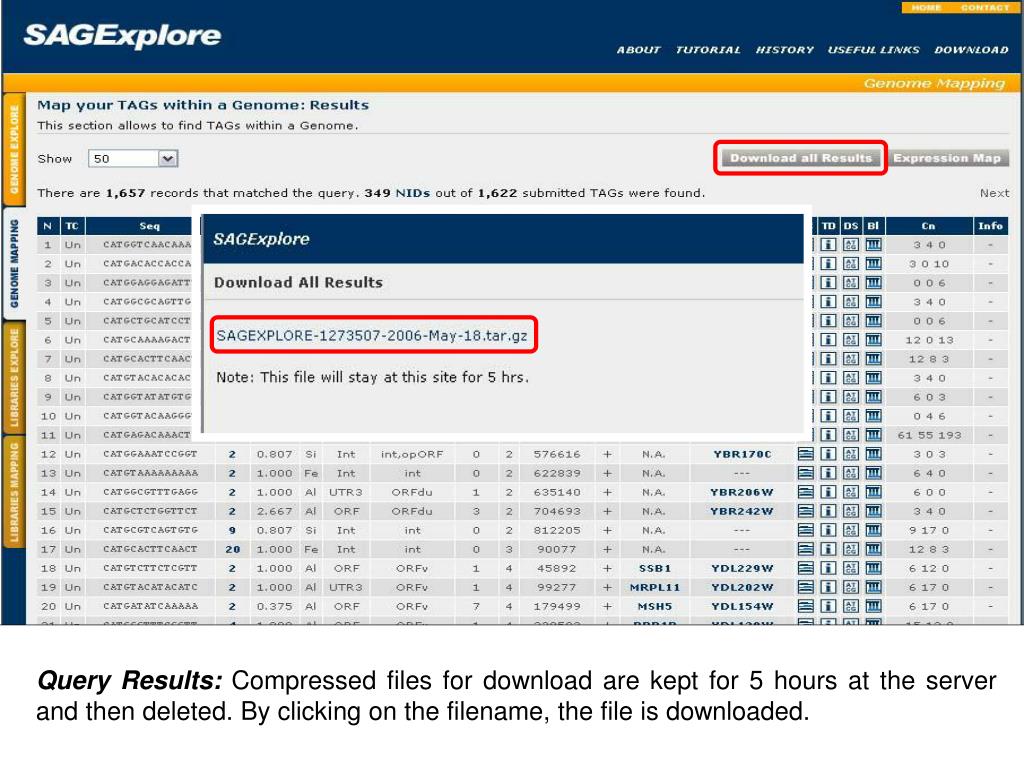Click Bl icon in YBR242W row
Screen dimensions: 1024x768
[x=873, y=511]
